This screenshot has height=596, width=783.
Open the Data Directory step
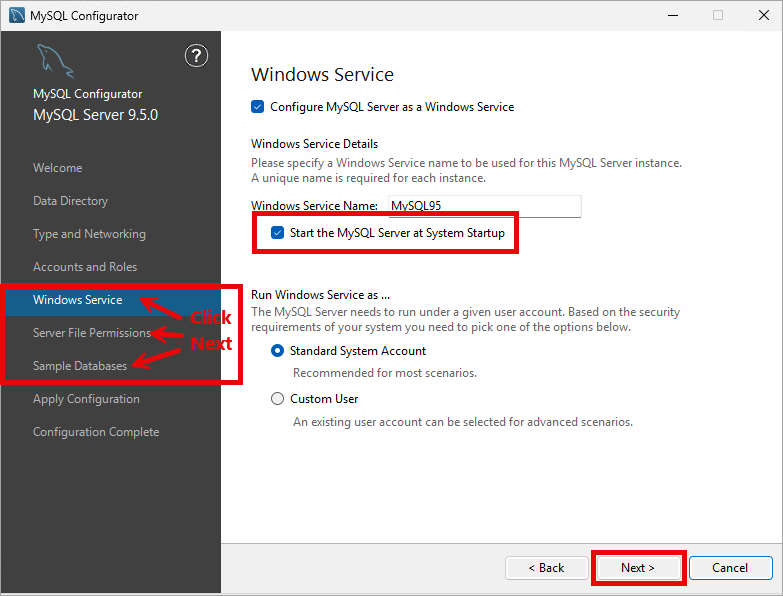point(70,201)
